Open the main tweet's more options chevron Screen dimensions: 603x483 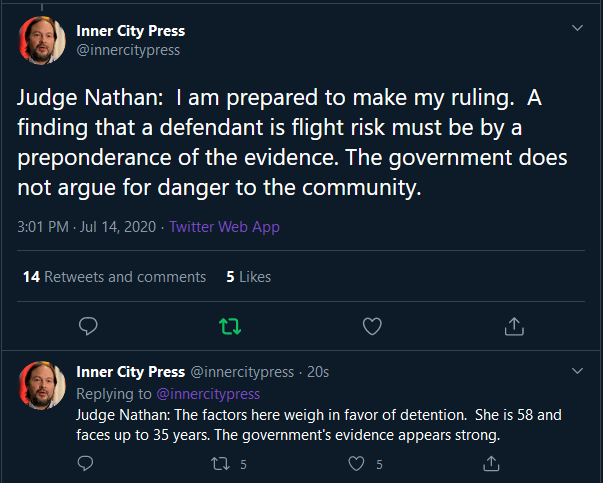point(577,28)
